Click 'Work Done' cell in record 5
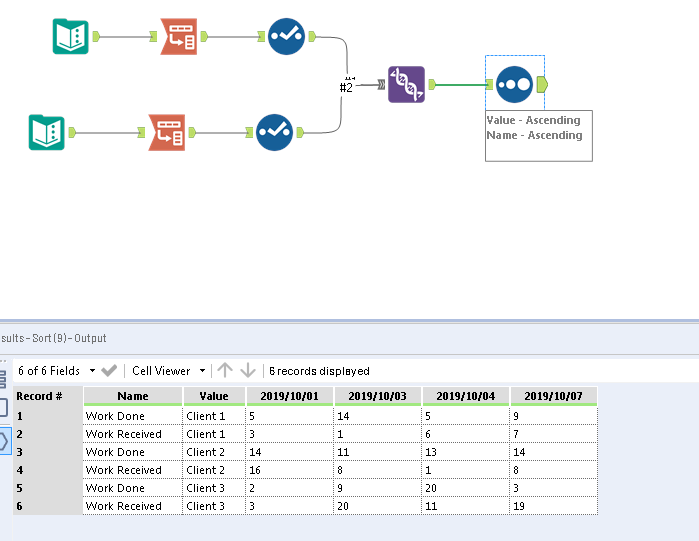This screenshot has width=699, height=541. point(133,488)
